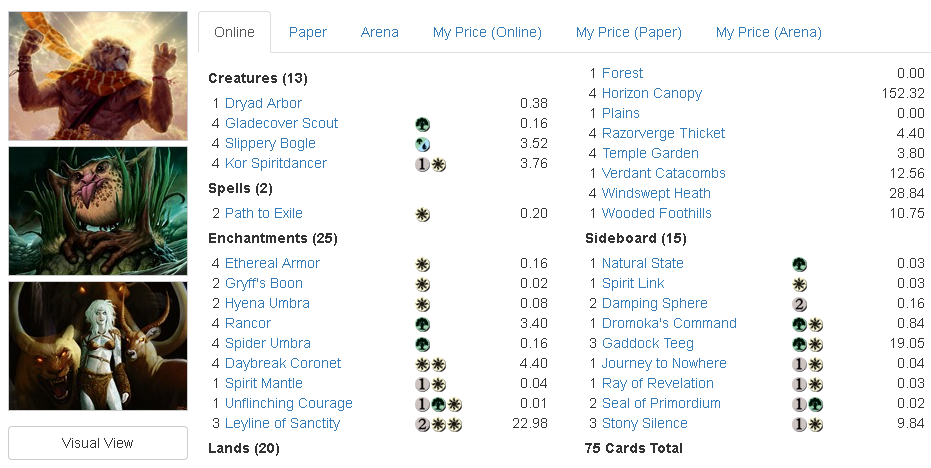Click the top lion warrior card art thumbnail

tap(98, 76)
